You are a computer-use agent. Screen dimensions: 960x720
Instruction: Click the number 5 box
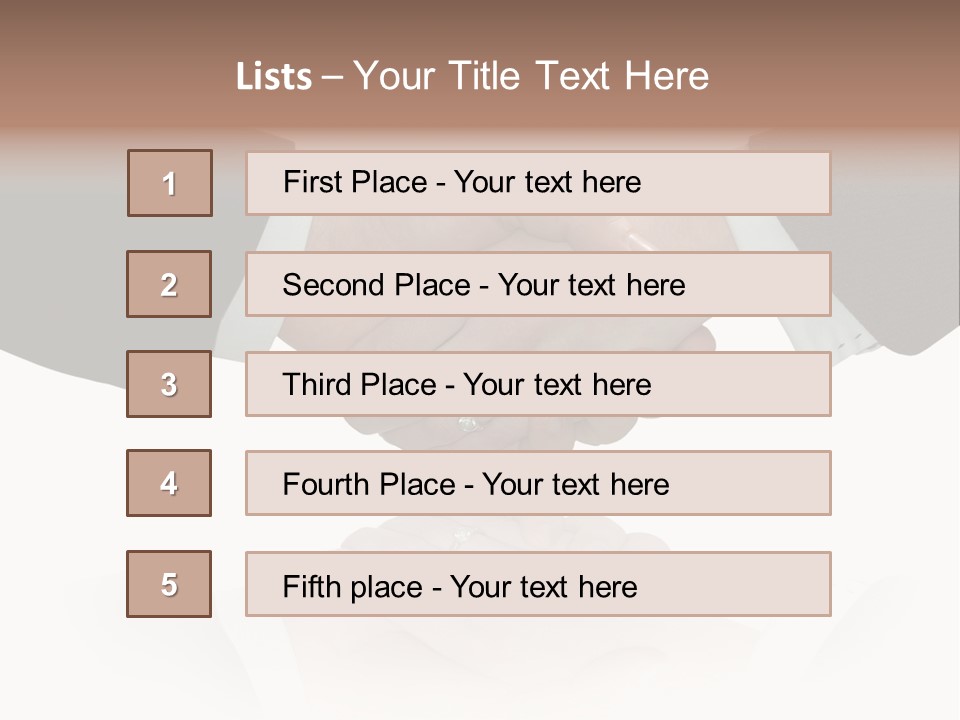pyautogui.click(x=169, y=584)
